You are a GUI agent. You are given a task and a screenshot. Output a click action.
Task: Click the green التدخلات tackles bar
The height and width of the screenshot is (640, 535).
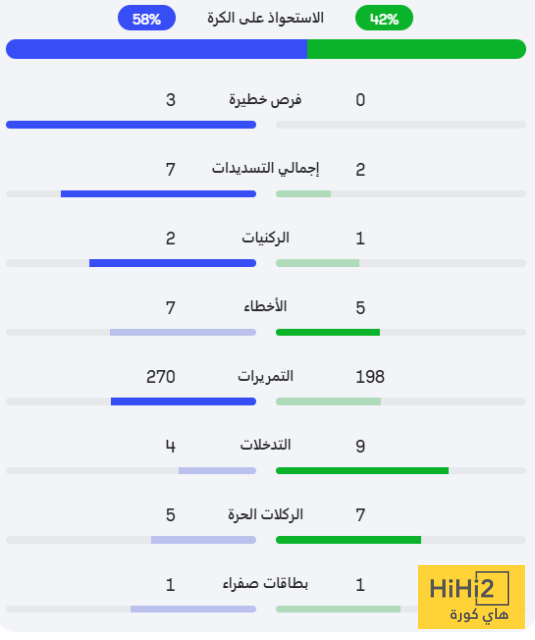point(362,471)
